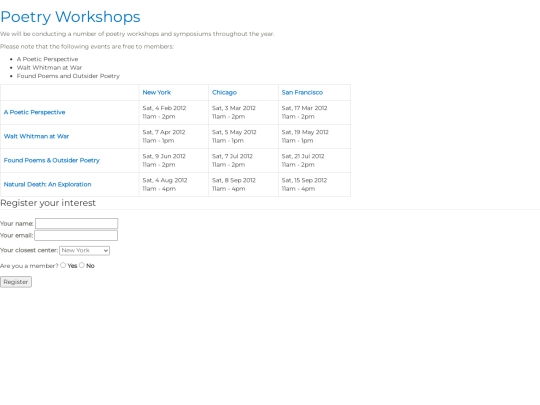
Task: Click the Sat, 7 Jul 2012 cell
Action: [243, 160]
